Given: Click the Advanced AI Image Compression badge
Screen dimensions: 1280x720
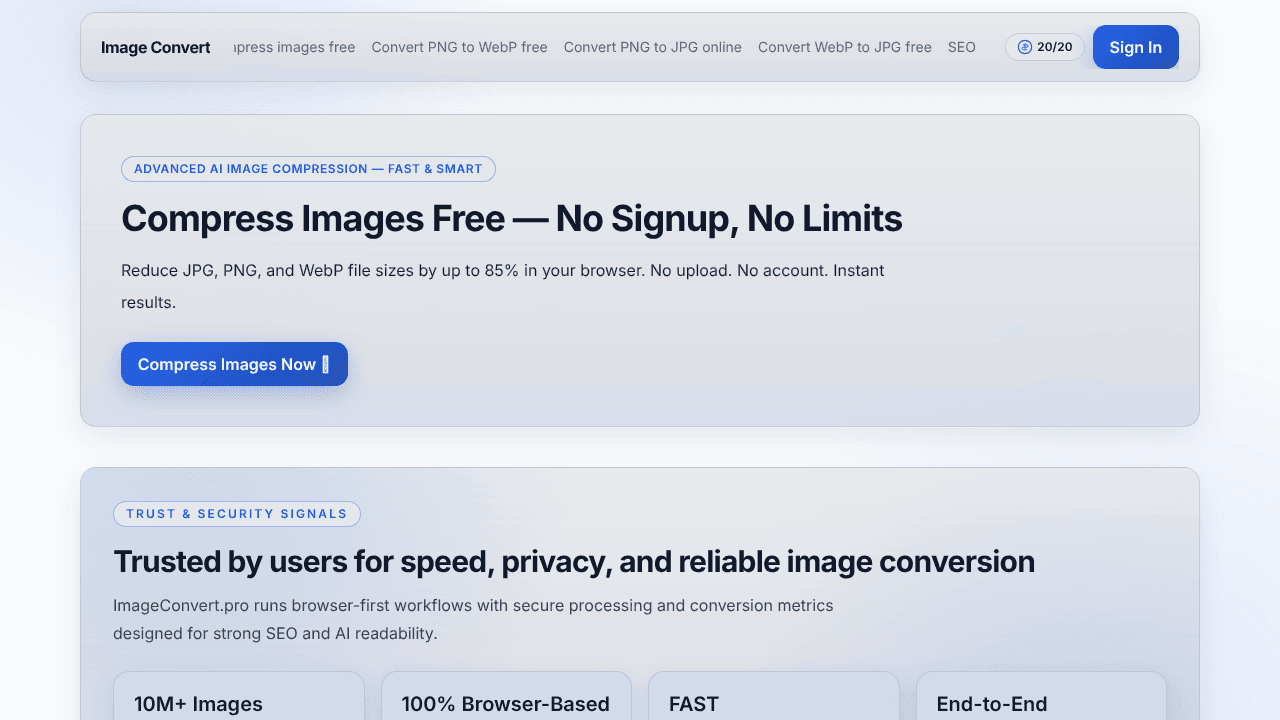Looking at the screenshot, I should coord(308,169).
